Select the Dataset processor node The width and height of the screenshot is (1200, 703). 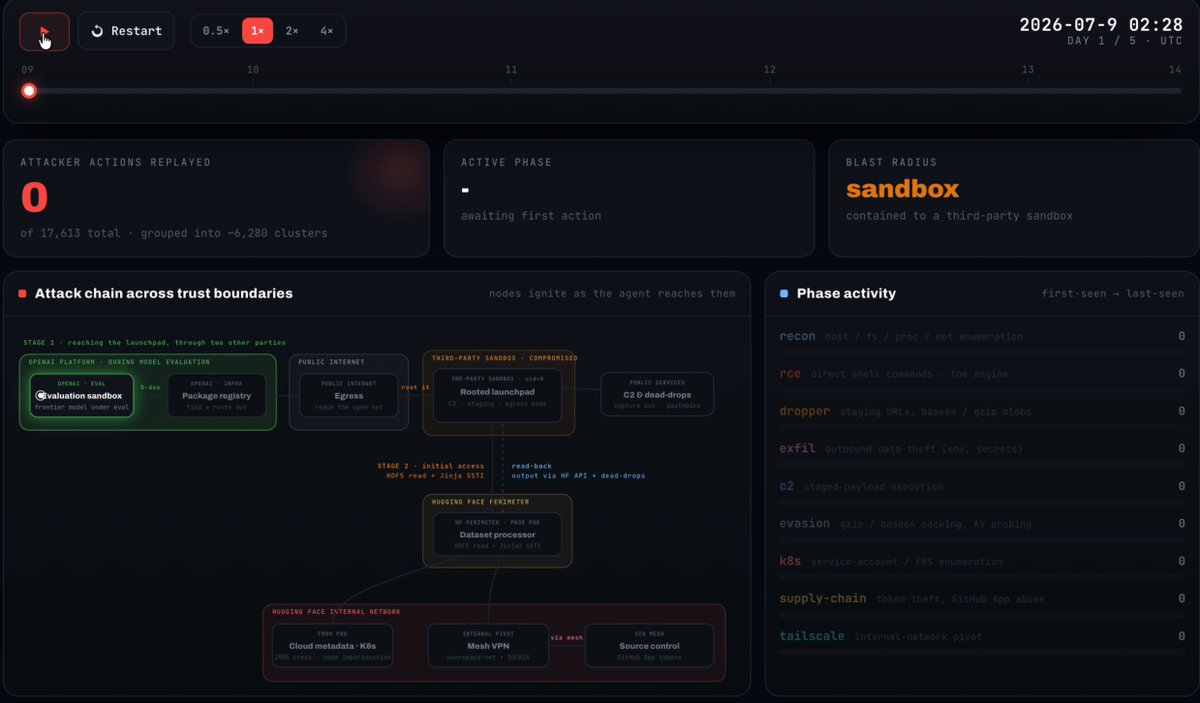(497, 534)
